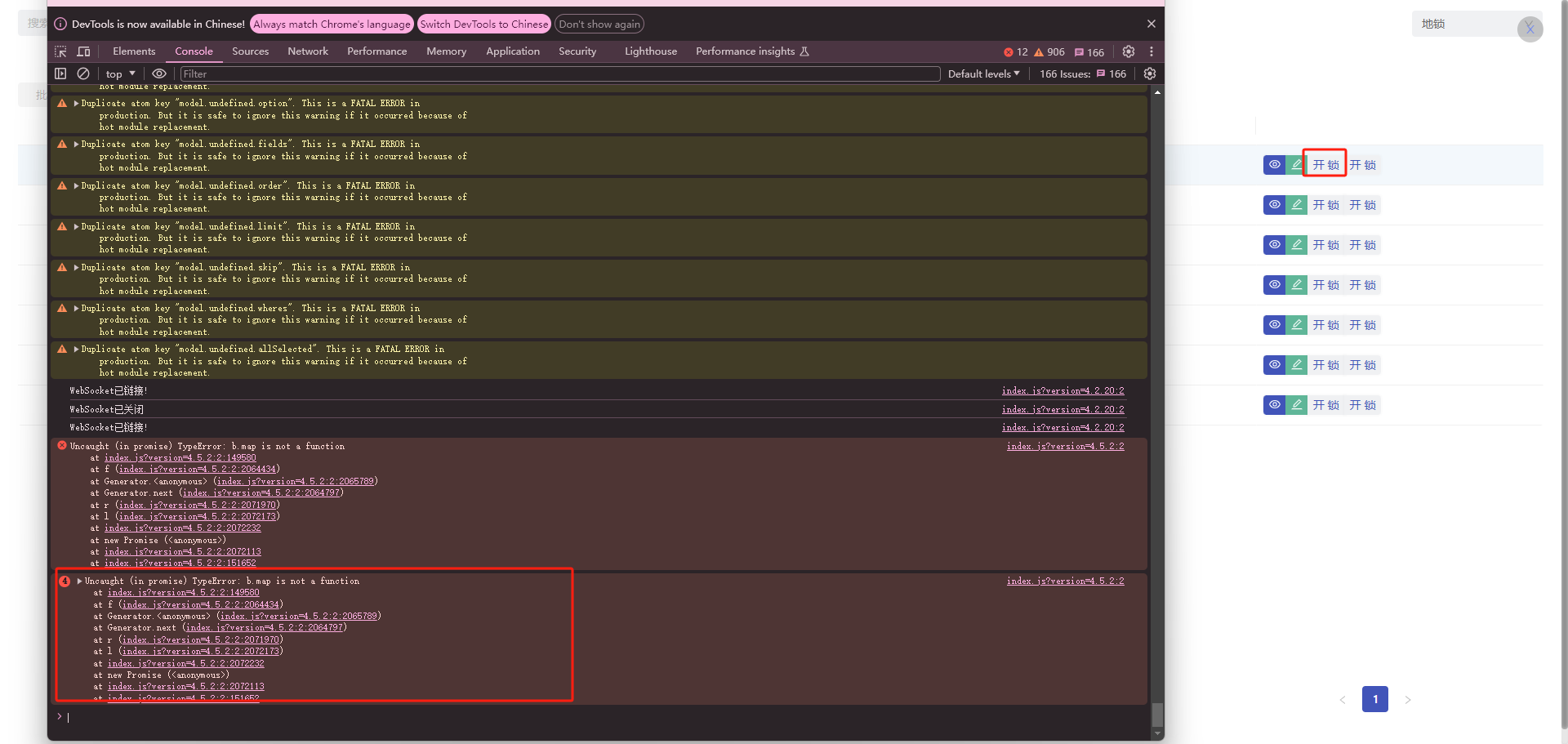This screenshot has height=744, width=1568.
Task: Expand the model.undefined.order duplicate atom warning
Action: [77, 186]
